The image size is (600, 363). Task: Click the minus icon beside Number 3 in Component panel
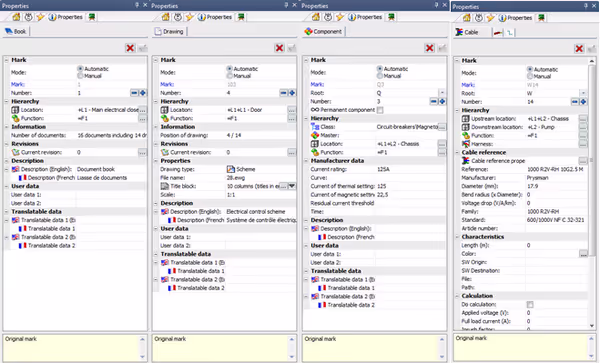[434, 101]
